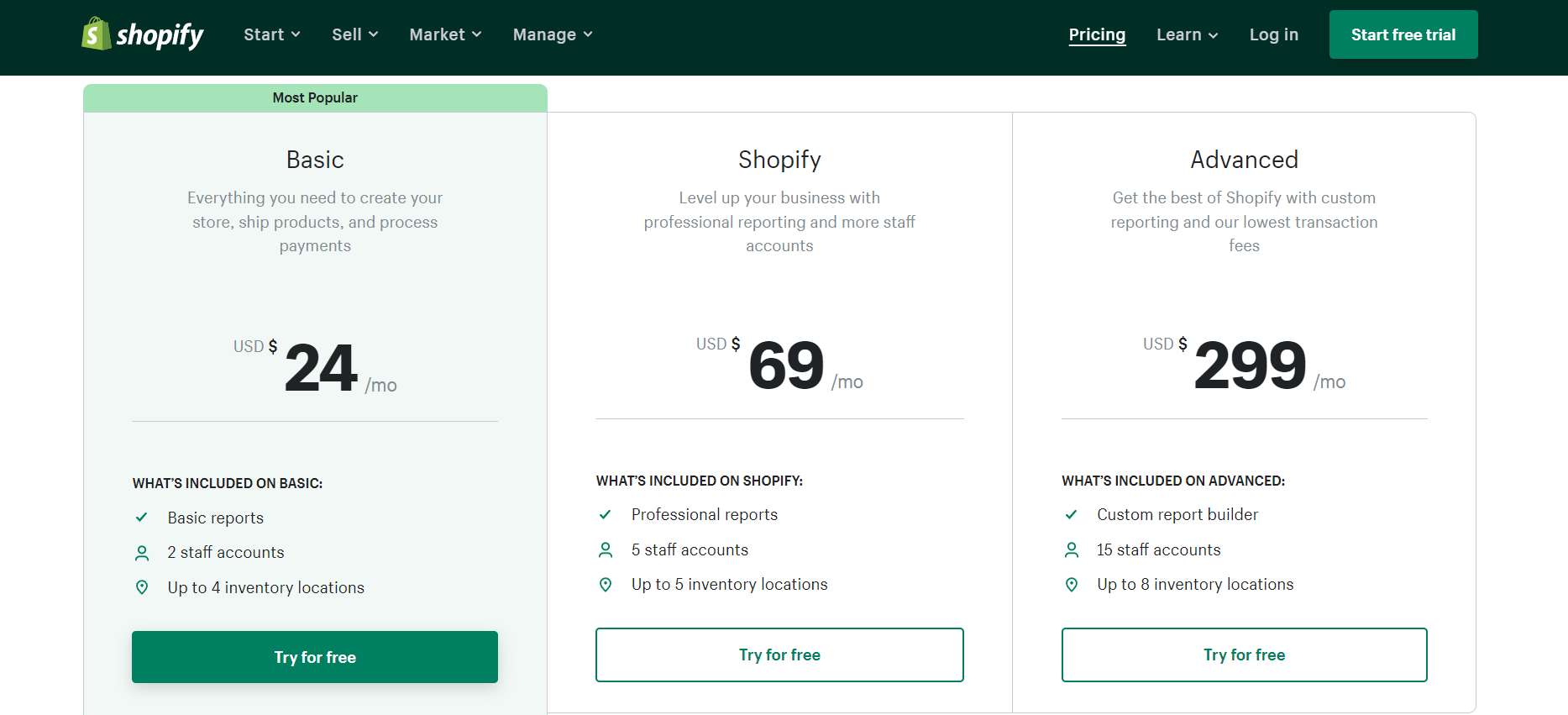Expand the Sell navigation dropdown
Screen dimensions: 1568x715
(x=355, y=34)
